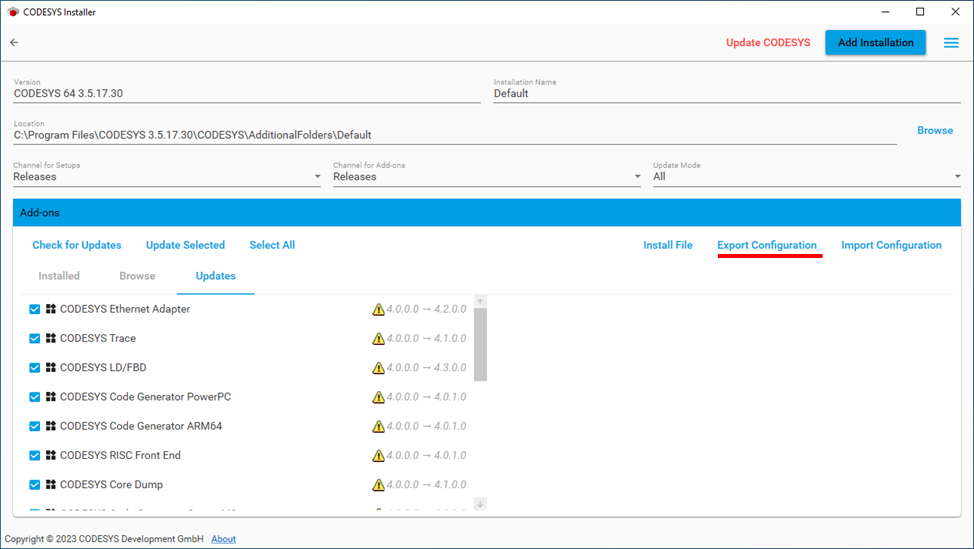Deselect the CODESYS Trace checkbox
Screen dimensions: 974x549
pos(35,338)
